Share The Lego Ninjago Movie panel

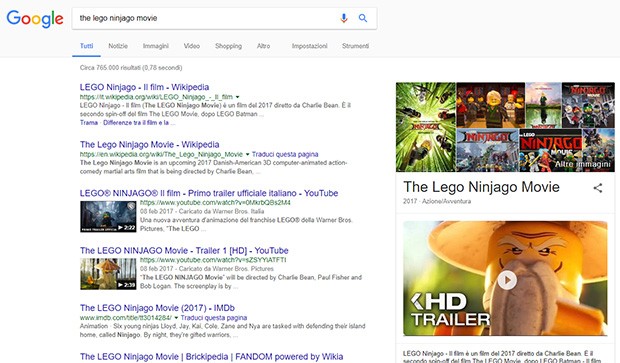click(x=598, y=188)
